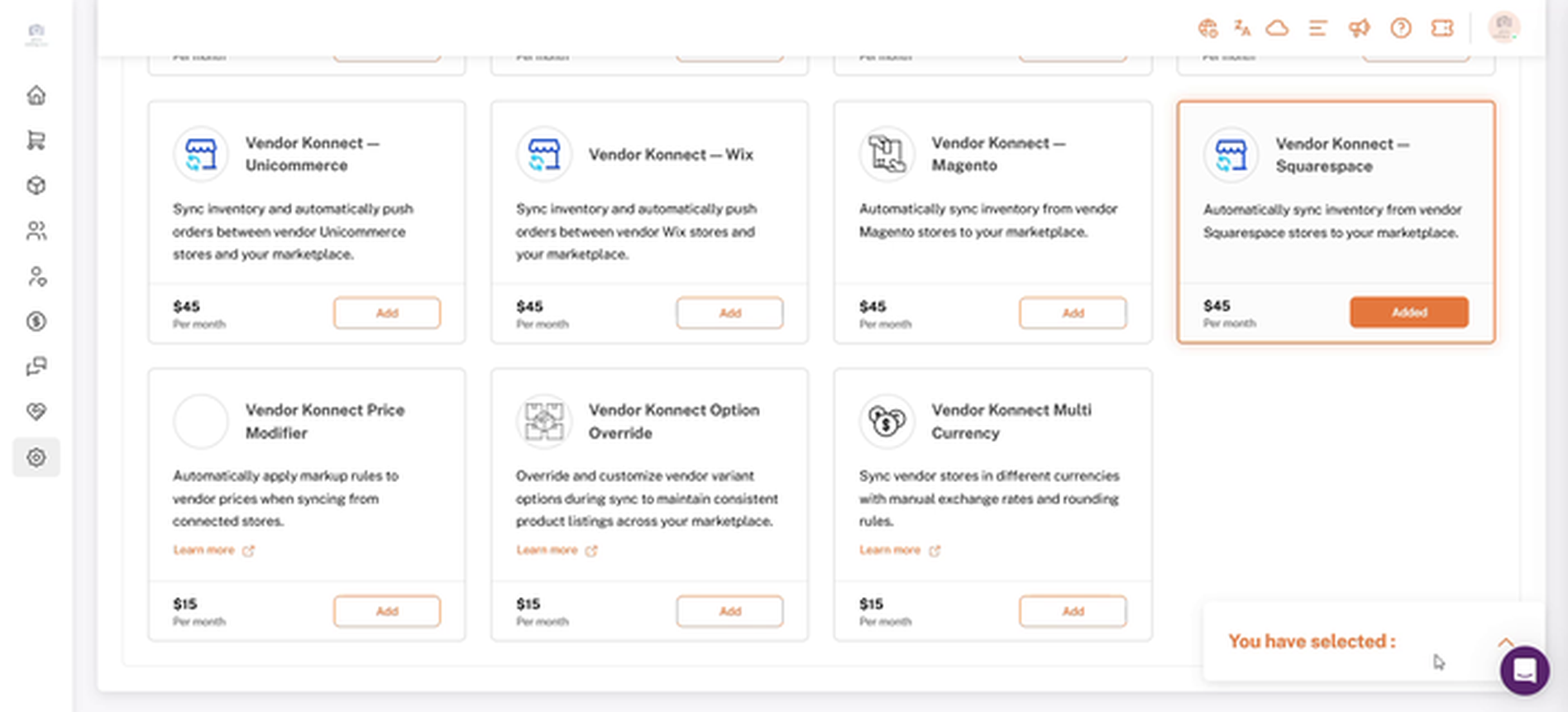Screen dimensions: 1568x712
Task: Open the Settings gear in sidebar
Action: click(x=36, y=457)
